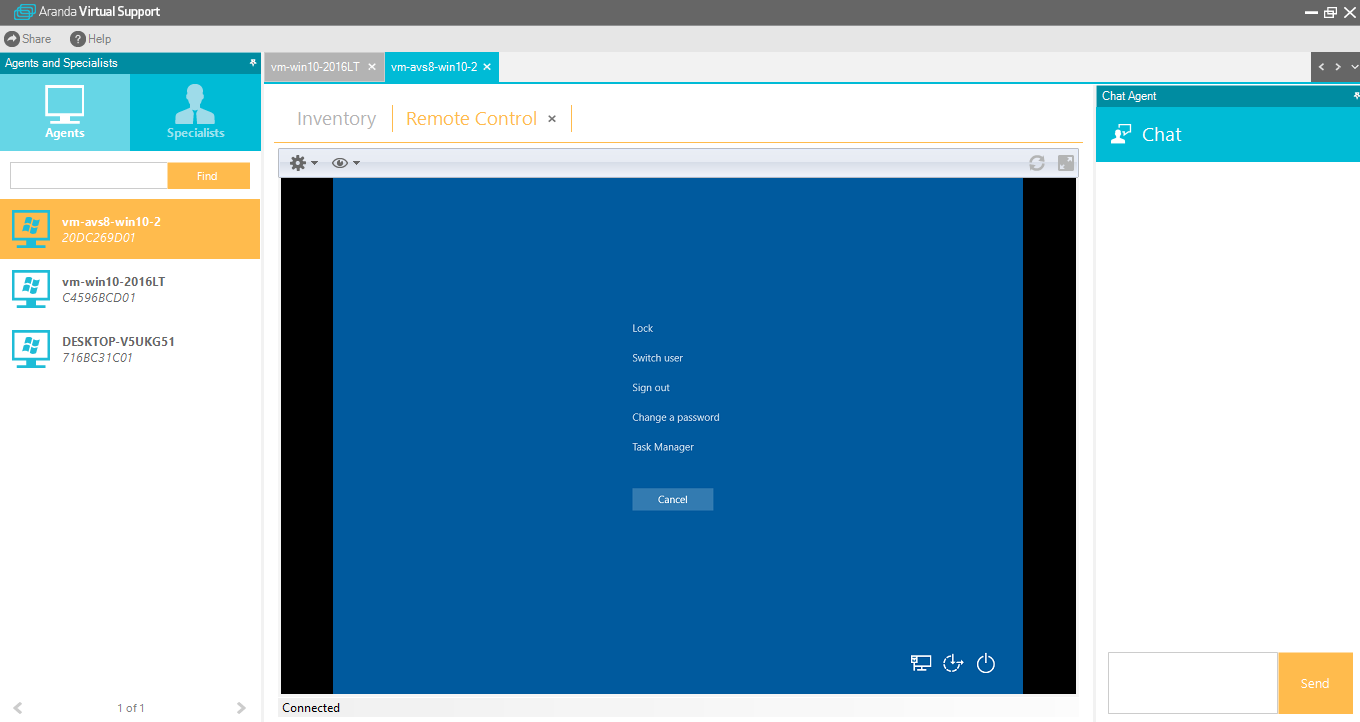The width and height of the screenshot is (1360, 722).
Task: Go to previous agents page
Action: 18,708
